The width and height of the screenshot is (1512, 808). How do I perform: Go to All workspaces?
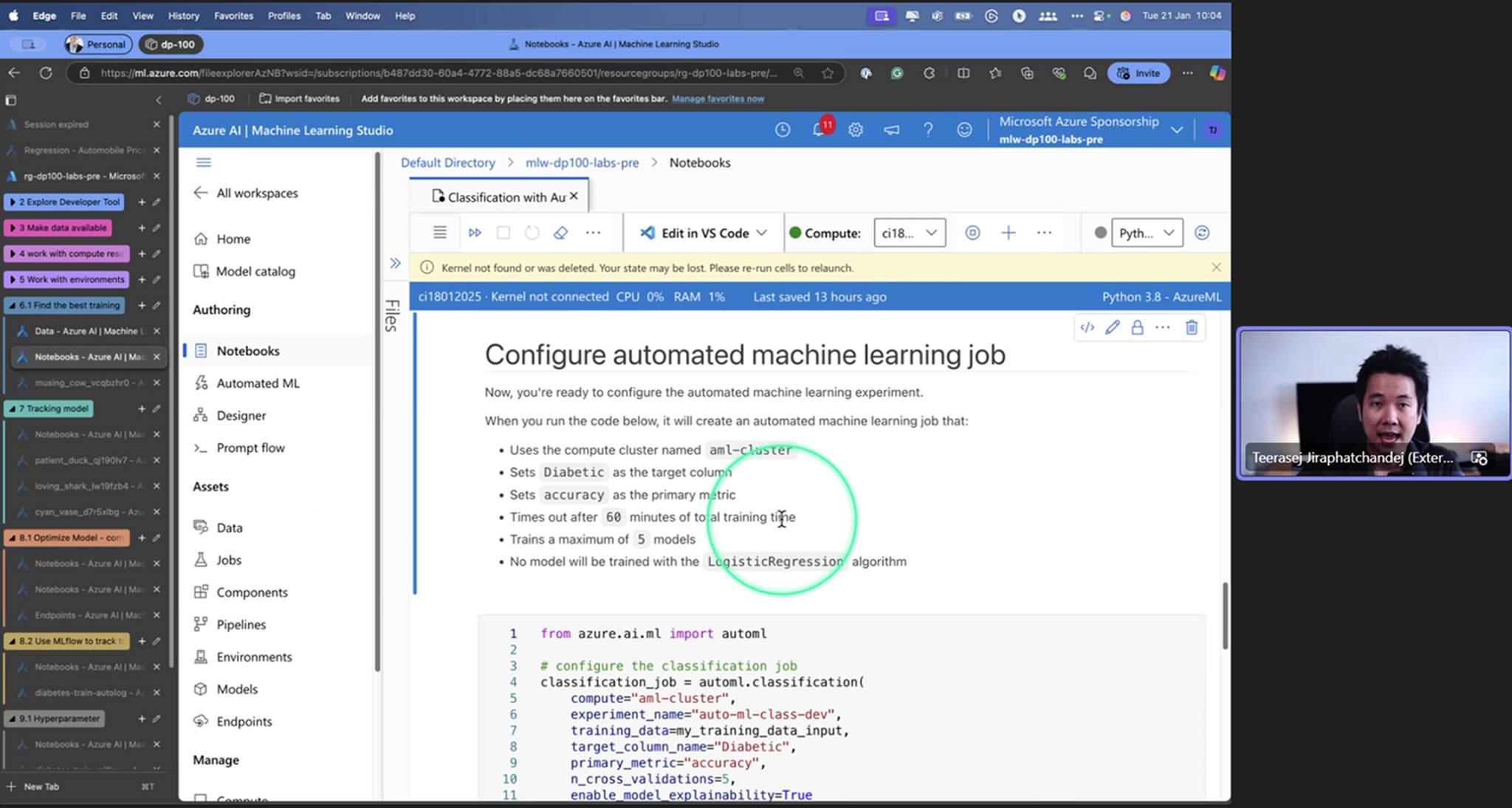pyautogui.click(x=247, y=193)
